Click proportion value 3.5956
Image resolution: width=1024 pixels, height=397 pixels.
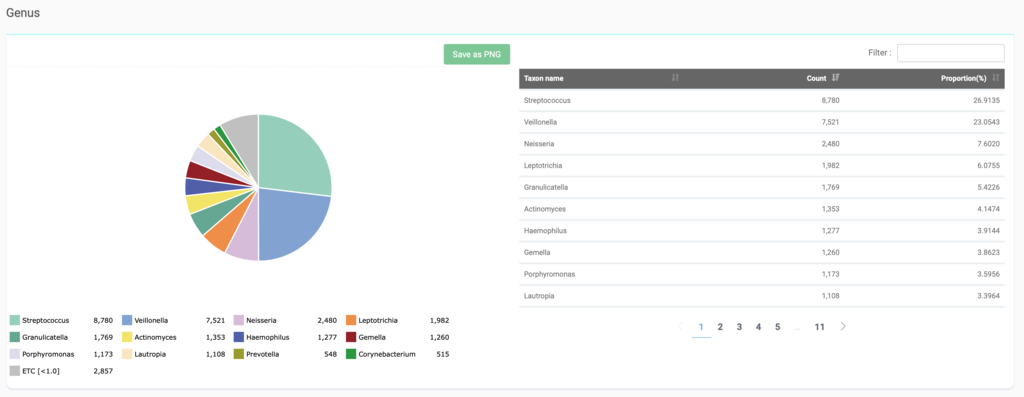pos(989,274)
